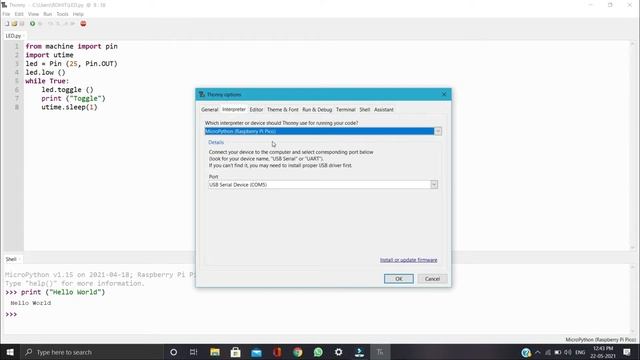The height and width of the screenshot is (360, 640).
Task: Click code line 'utime.sleep(1)'
Action: tap(69, 107)
